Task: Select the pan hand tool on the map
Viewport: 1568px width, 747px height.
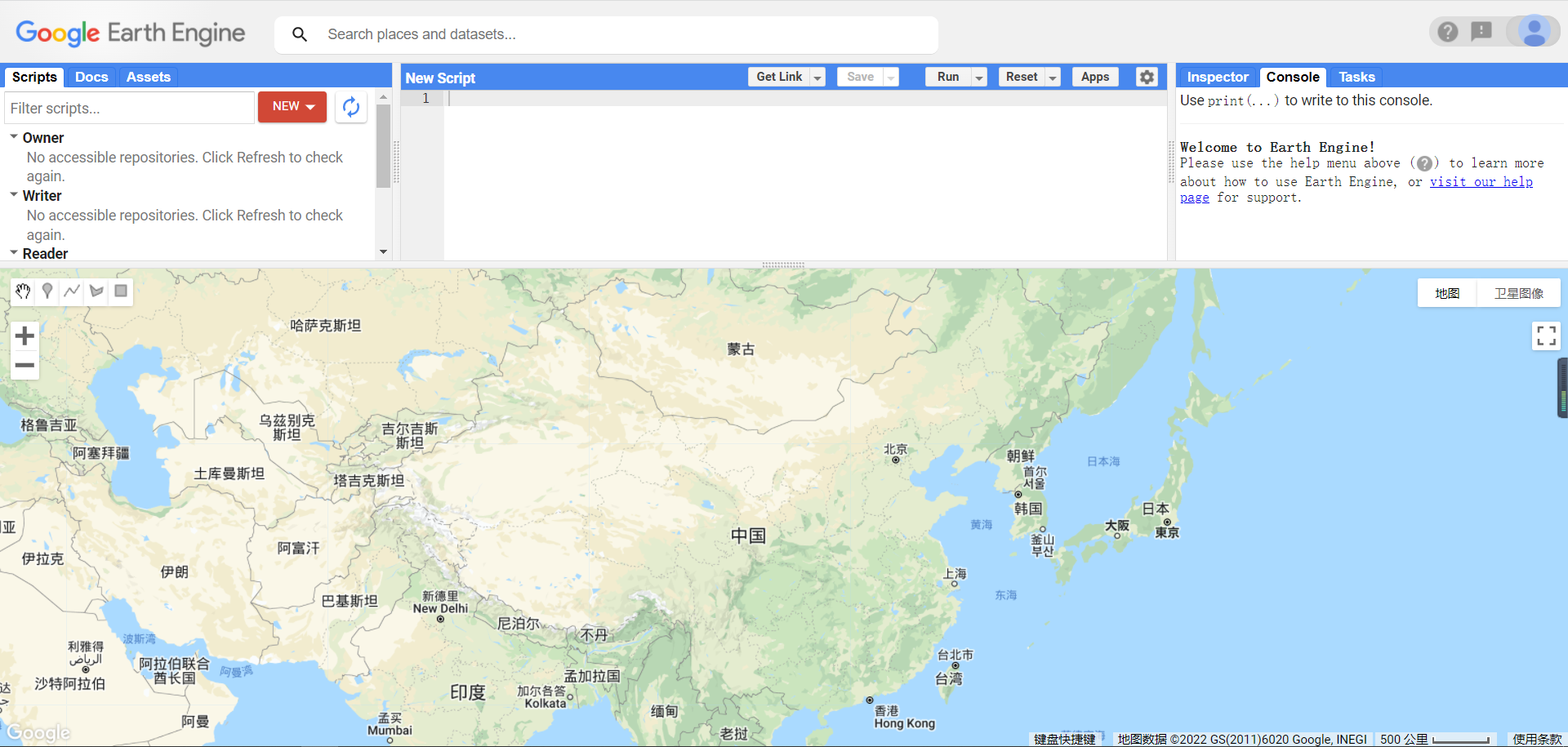Action: pyautogui.click(x=22, y=291)
